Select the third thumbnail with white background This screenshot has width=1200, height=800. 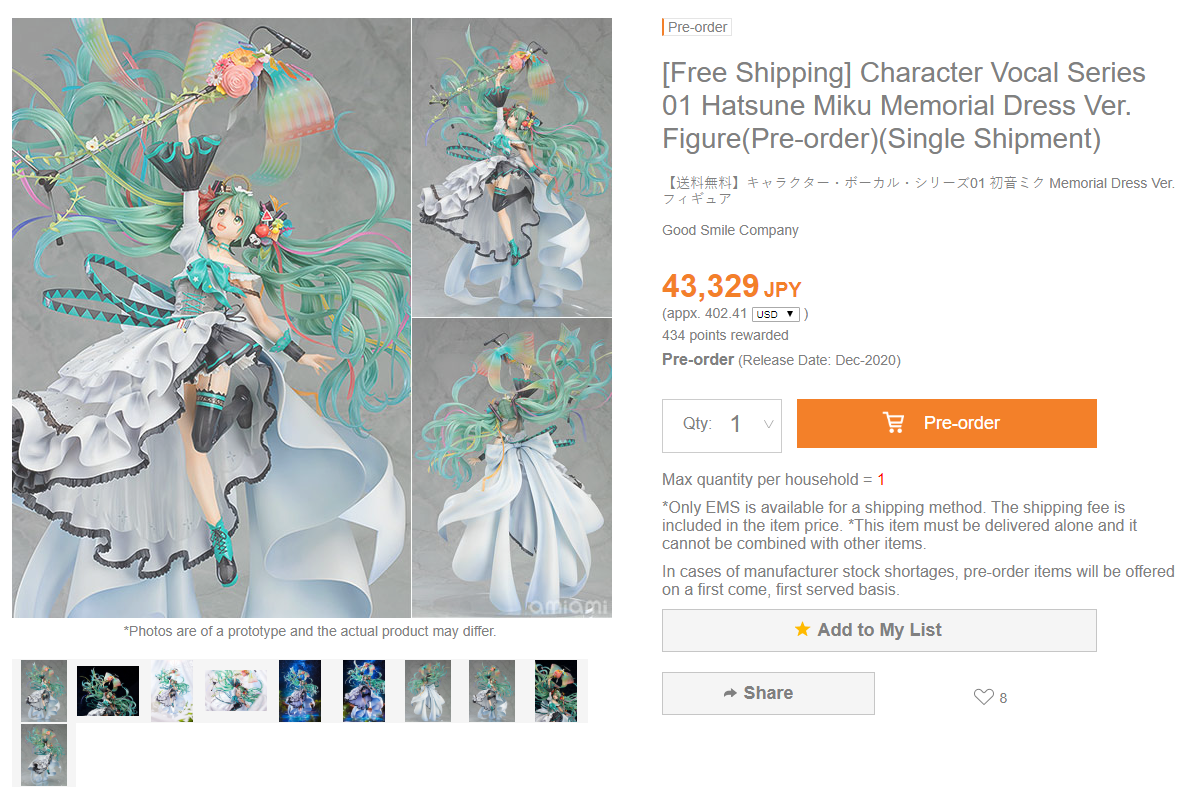tap(172, 690)
